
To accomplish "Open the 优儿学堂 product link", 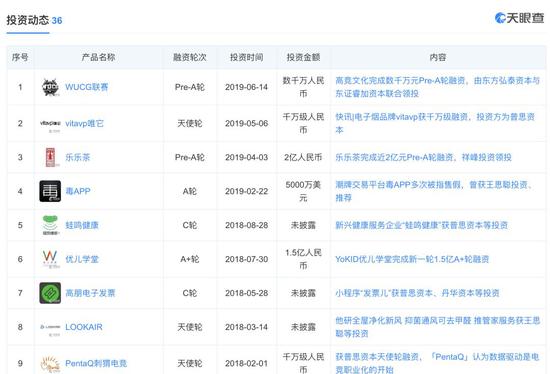I will [82, 259].
